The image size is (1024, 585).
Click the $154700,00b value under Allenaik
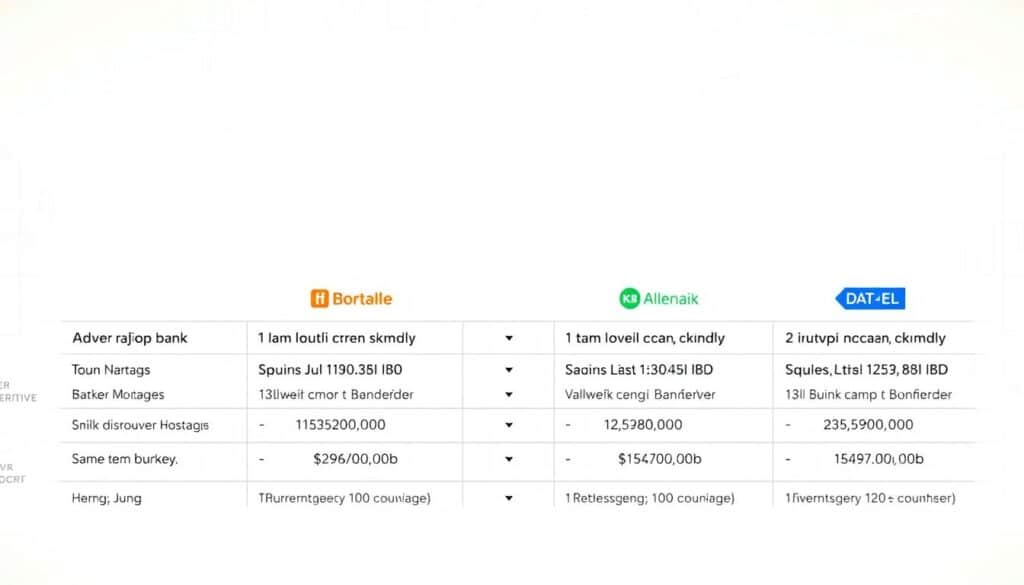tap(659, 460)
